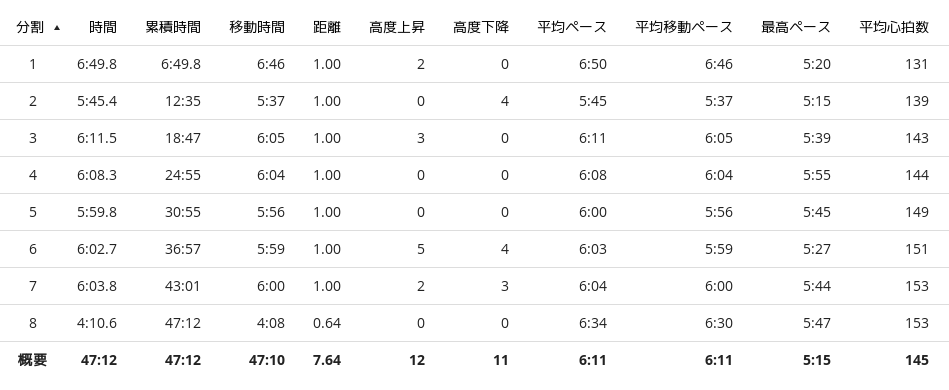Sort table by 高度下降
Image resolution: width=949 pixels, height=390 pixels.
(x=481, y=27)
